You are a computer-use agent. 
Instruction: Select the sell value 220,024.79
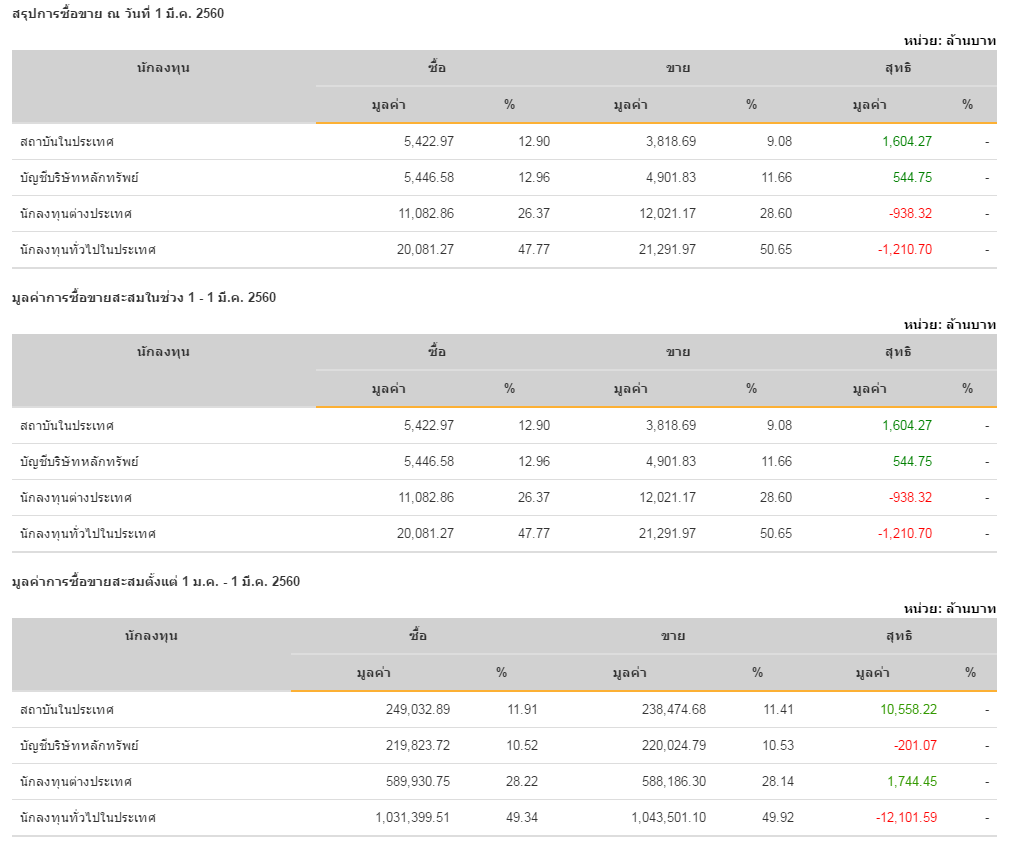click(673, 745)
